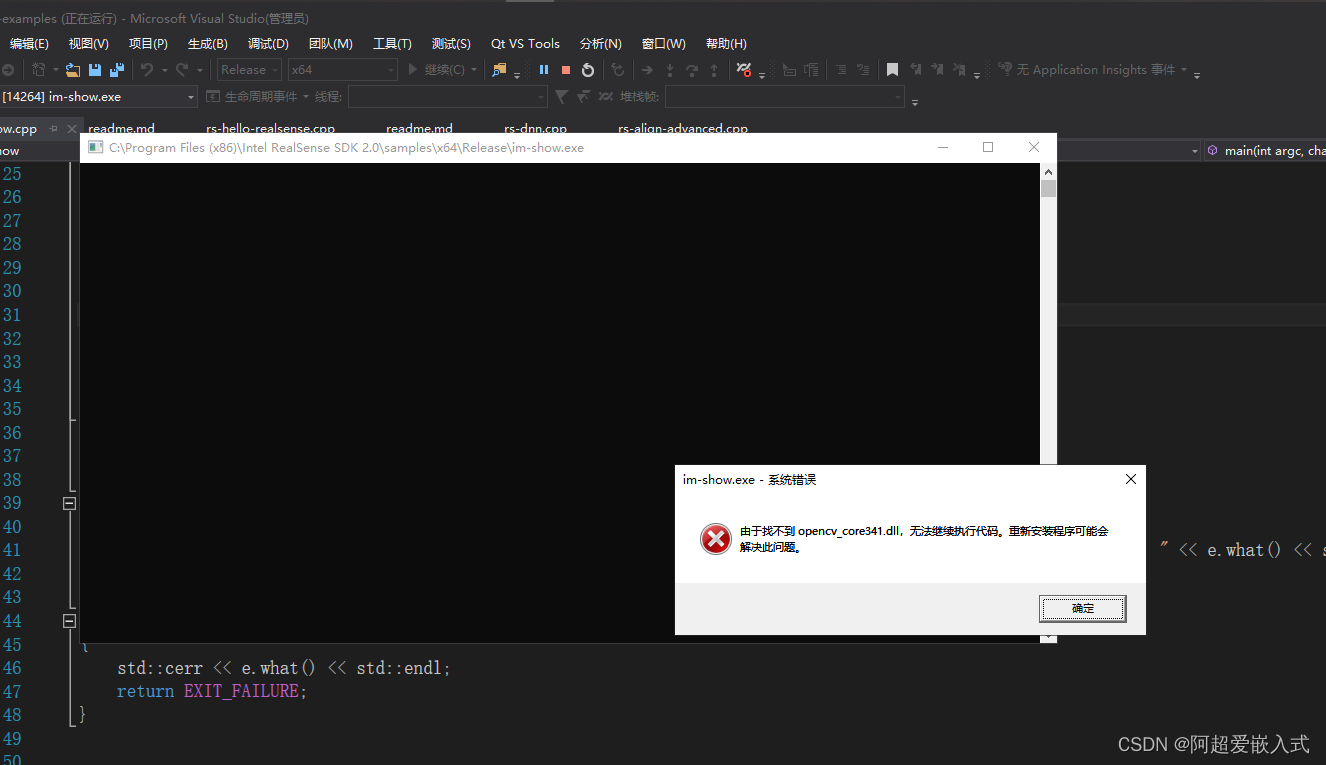Click the breakpoint tools icon with red circle

point(744,70)
